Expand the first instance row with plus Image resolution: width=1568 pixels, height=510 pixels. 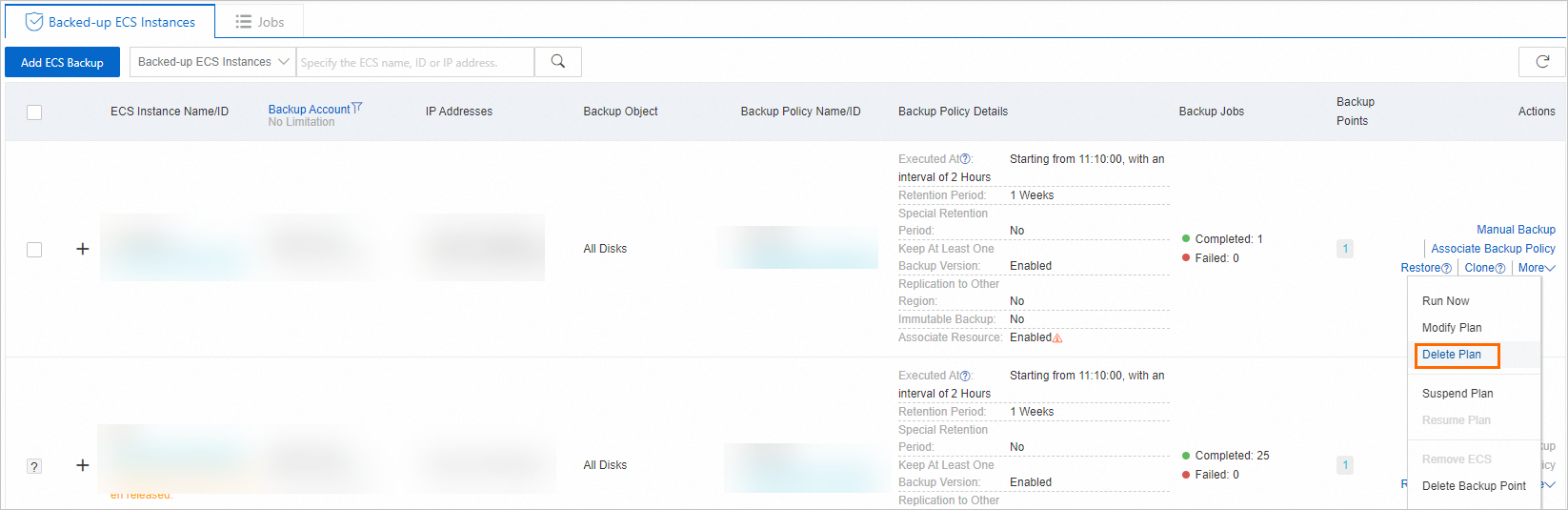pos(83,249)
